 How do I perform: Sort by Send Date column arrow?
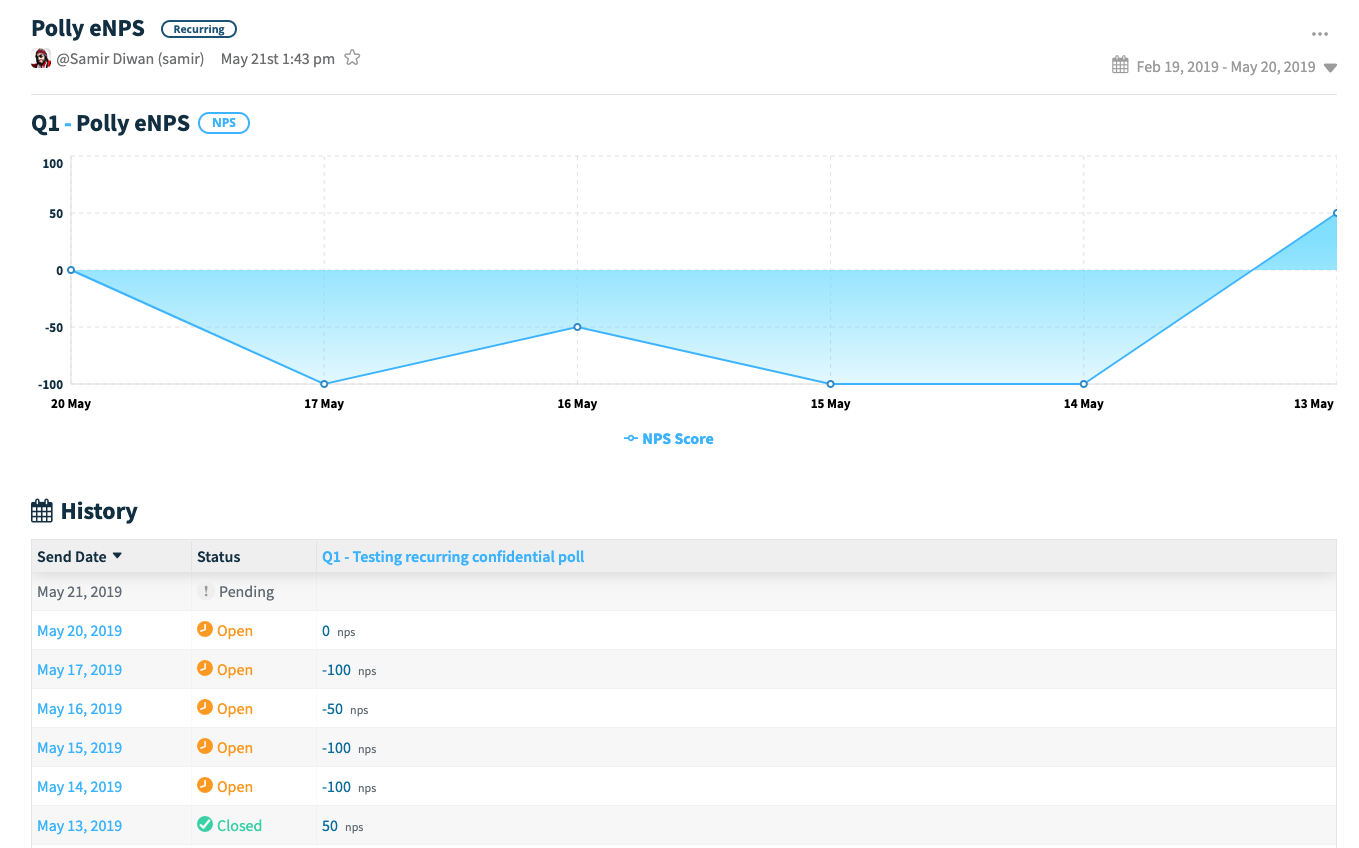[x=117, y=556]
